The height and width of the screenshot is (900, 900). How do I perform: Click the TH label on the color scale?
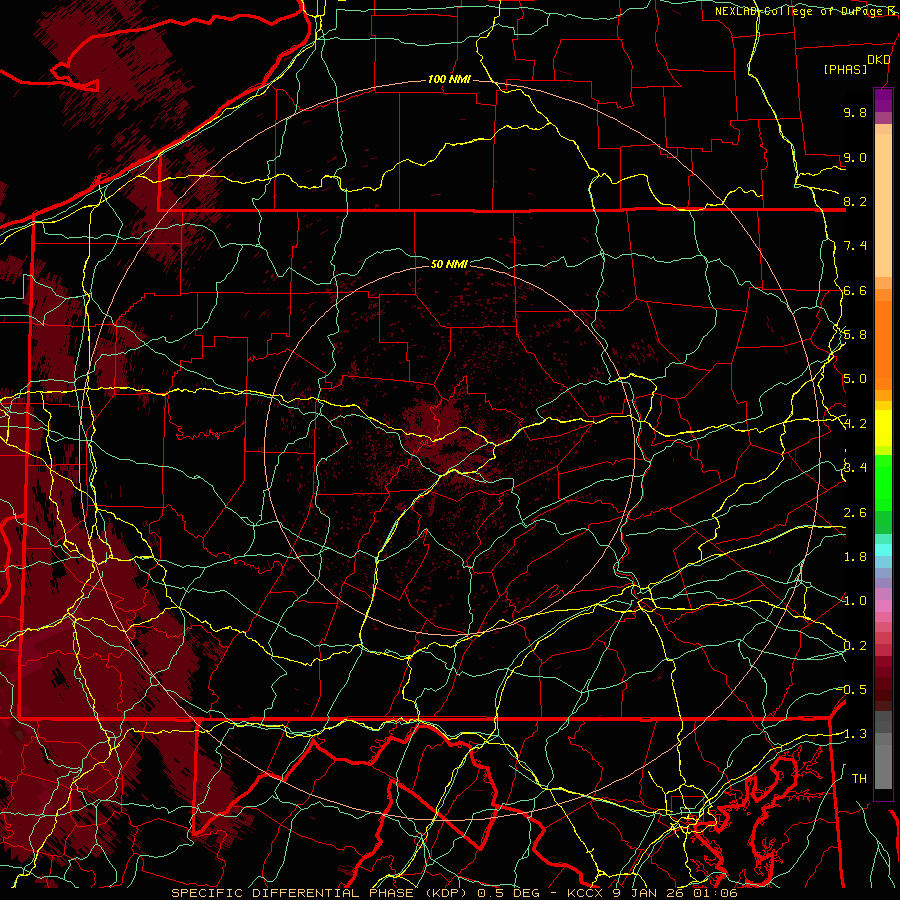click(x=859, y=779)
